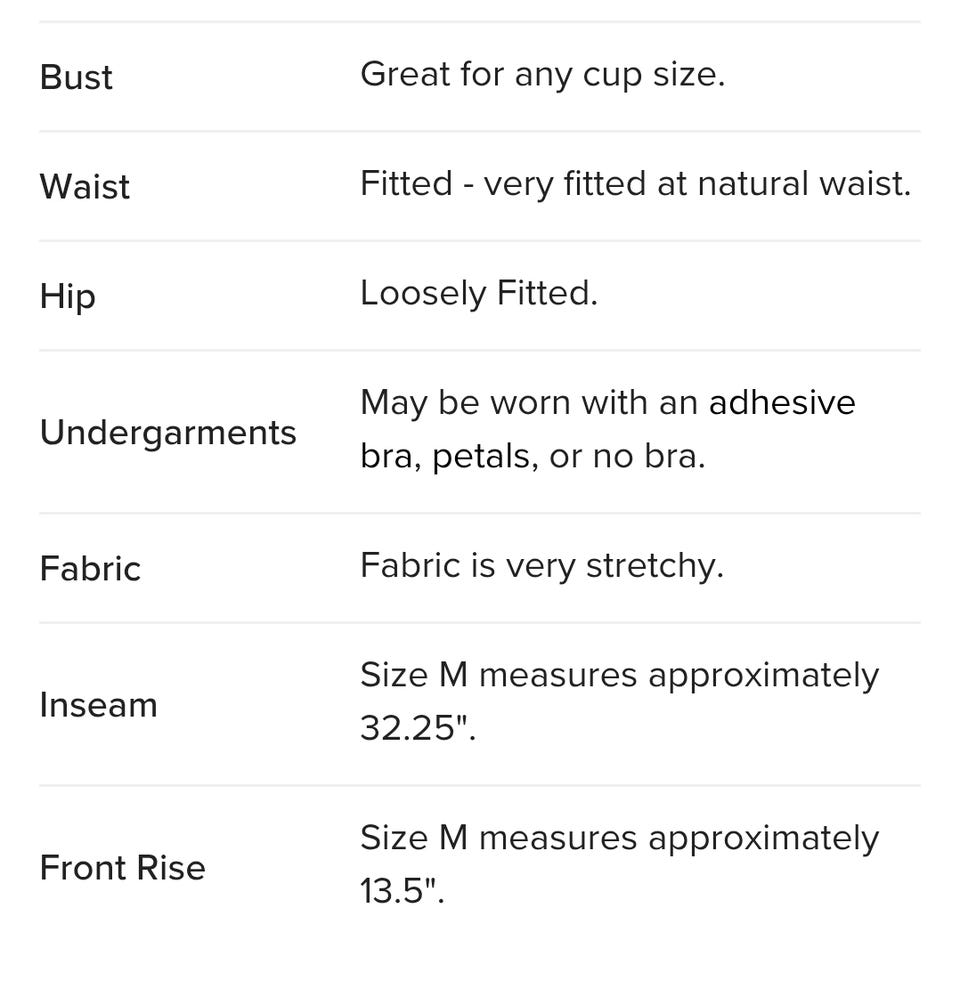Click the Fabric row label
Screen dimensions: 960x997
click(x=90, y=569)
